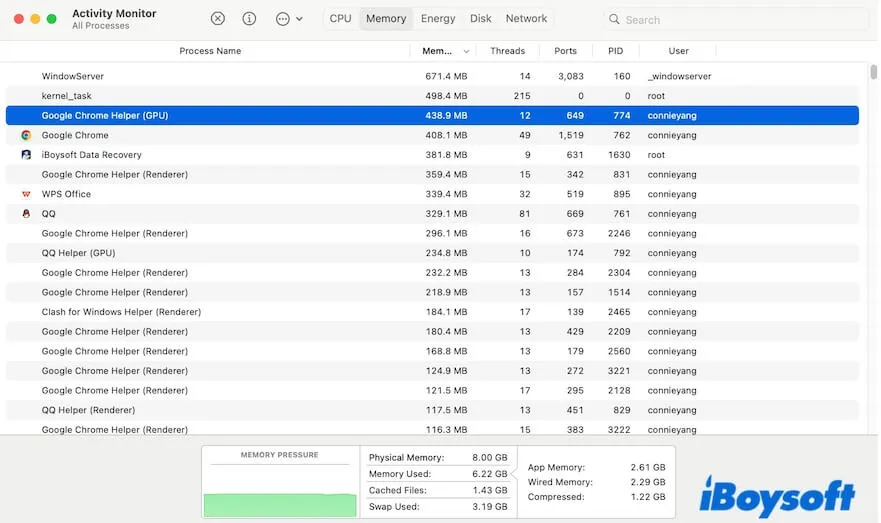Viewport: 881px width, 523px height.
Task: Switch to the CPU tab
Action: (x=340, y=19)
